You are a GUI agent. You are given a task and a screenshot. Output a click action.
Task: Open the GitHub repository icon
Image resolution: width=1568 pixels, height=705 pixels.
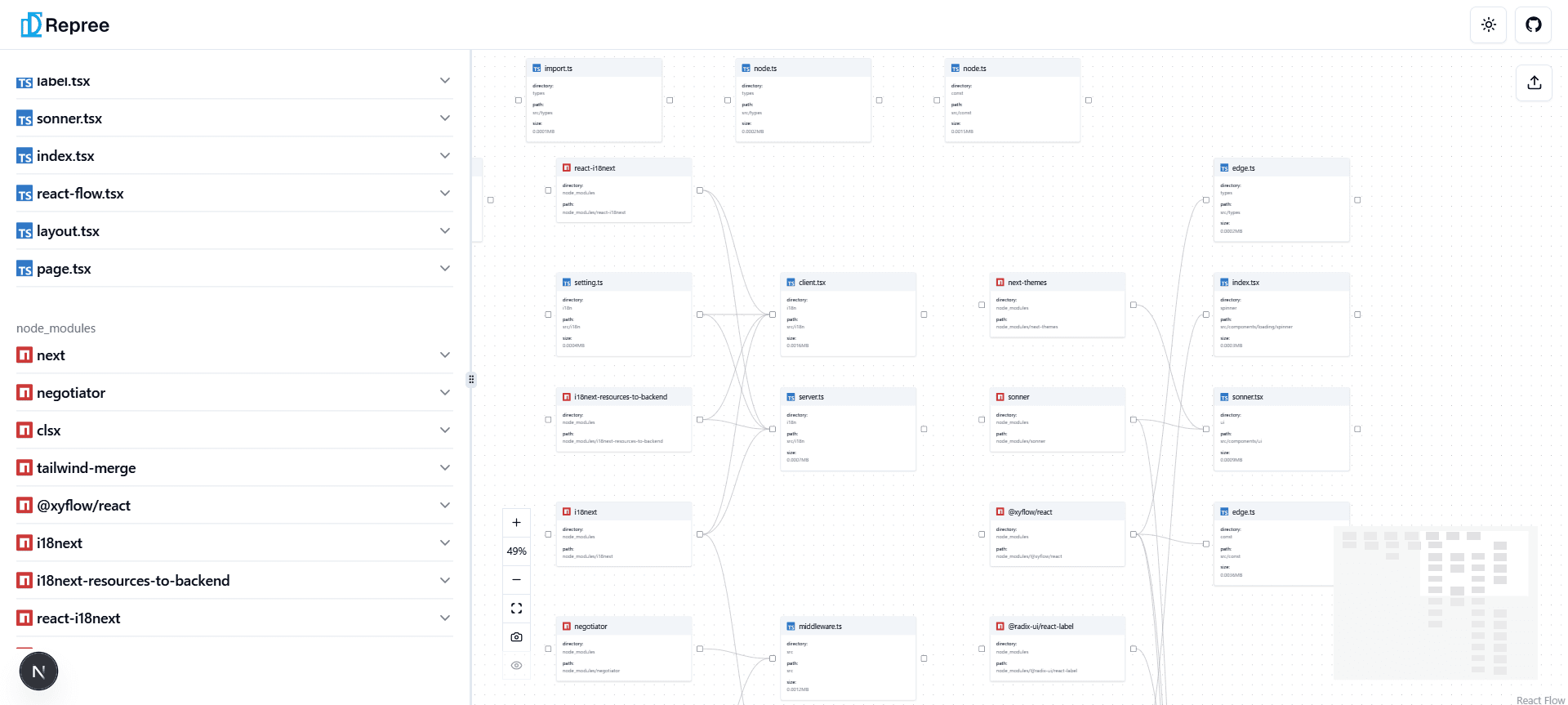[1534, 25]
